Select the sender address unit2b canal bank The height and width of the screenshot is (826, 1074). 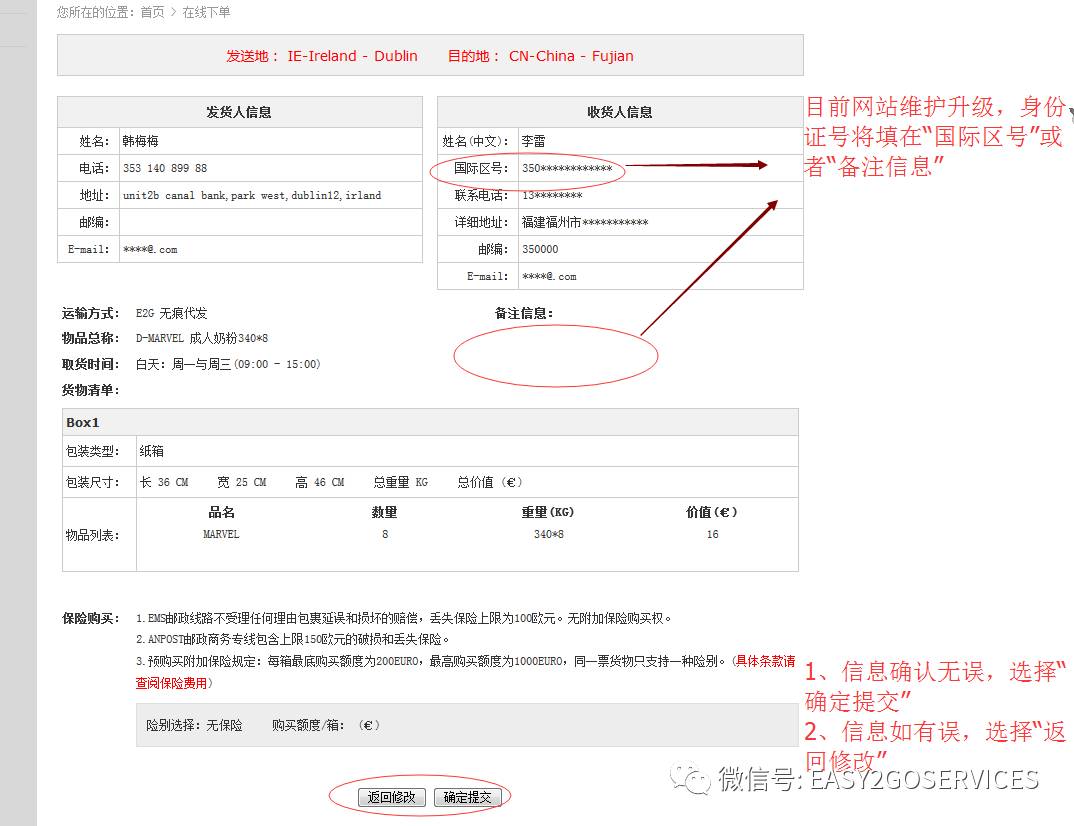(x=251, y=195)
